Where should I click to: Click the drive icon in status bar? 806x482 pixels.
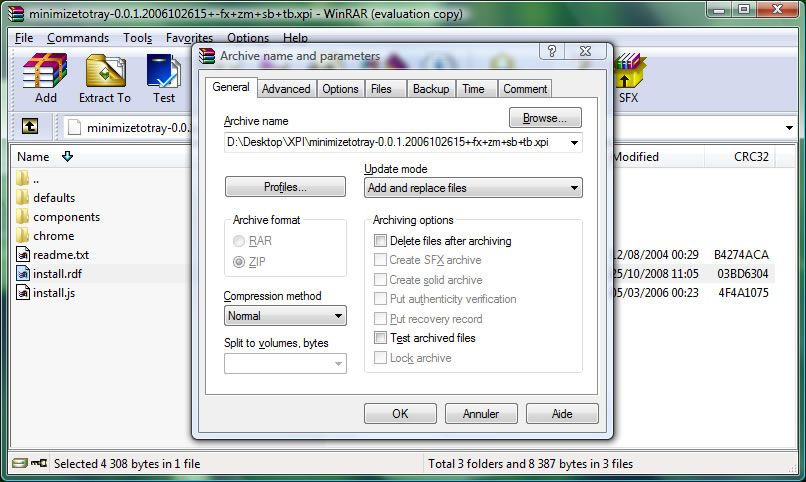[20, 464]
